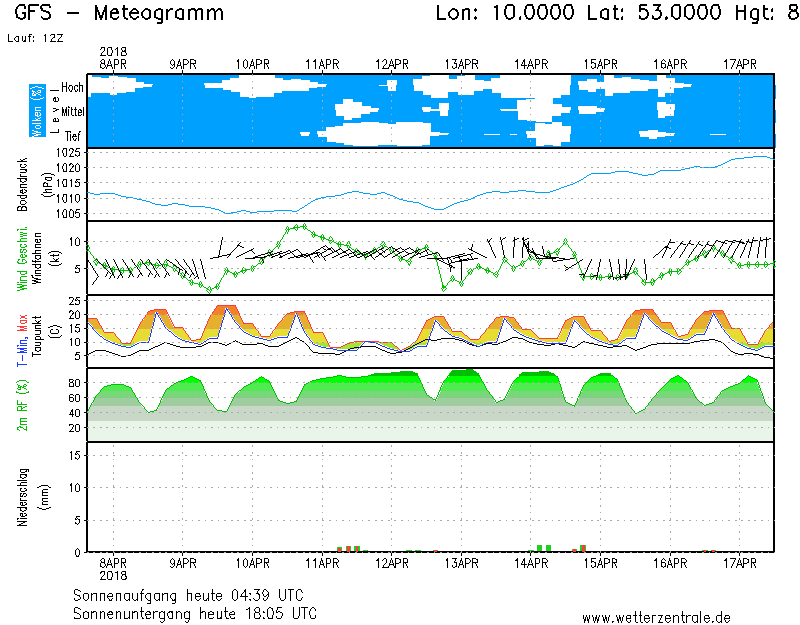Click the Sonnenaufgang heute 04:39 UTC text
Image resolution: width=800 pixels, height=625 pixels.
pyautogui.click(x=194, y=595)
